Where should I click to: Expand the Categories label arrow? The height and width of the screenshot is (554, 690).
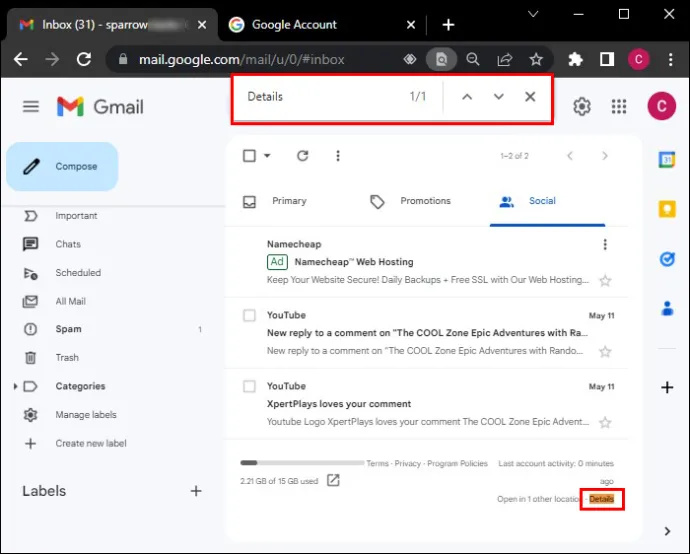click(15, 386)
